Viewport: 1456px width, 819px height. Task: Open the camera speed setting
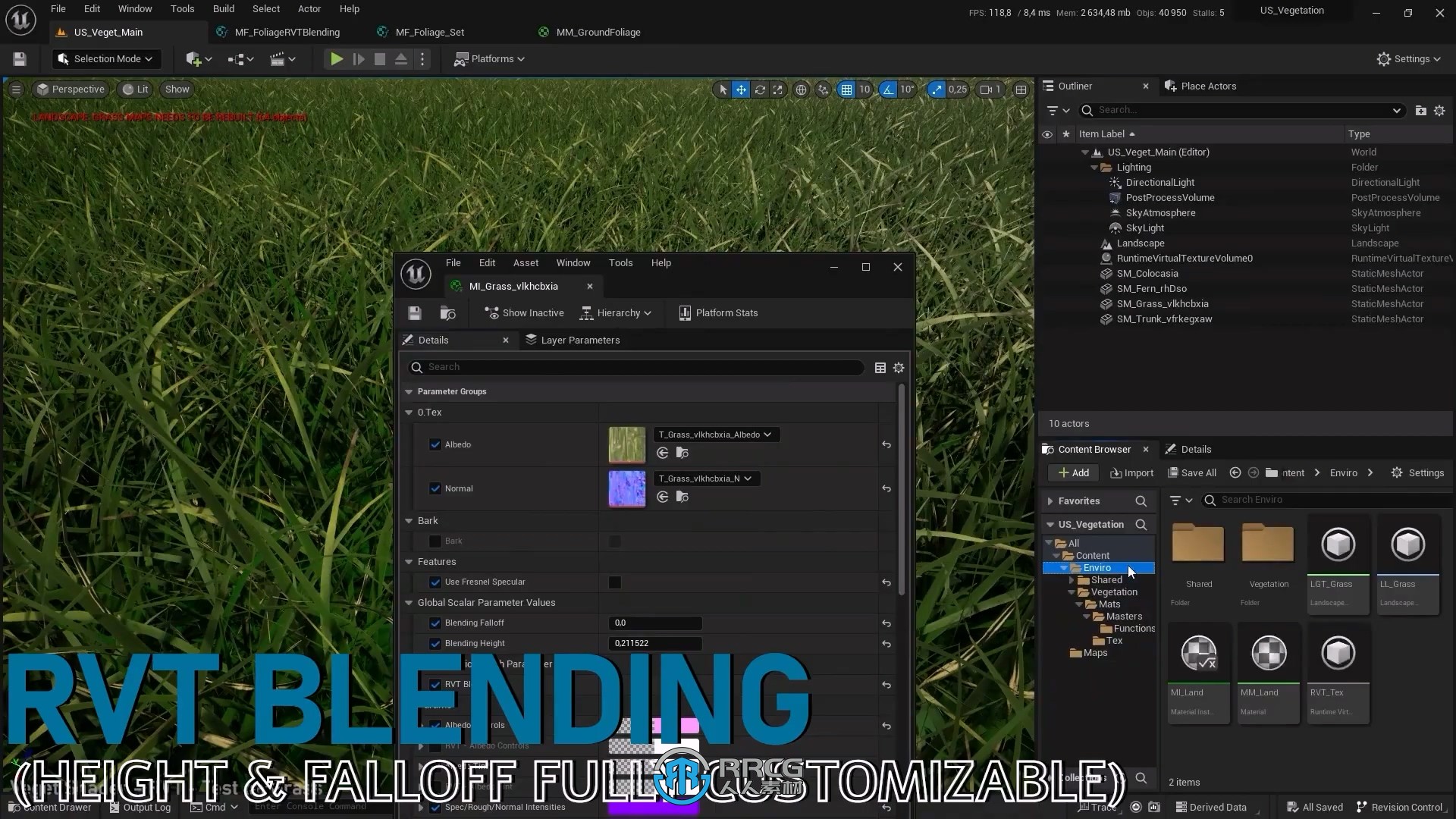990,89
